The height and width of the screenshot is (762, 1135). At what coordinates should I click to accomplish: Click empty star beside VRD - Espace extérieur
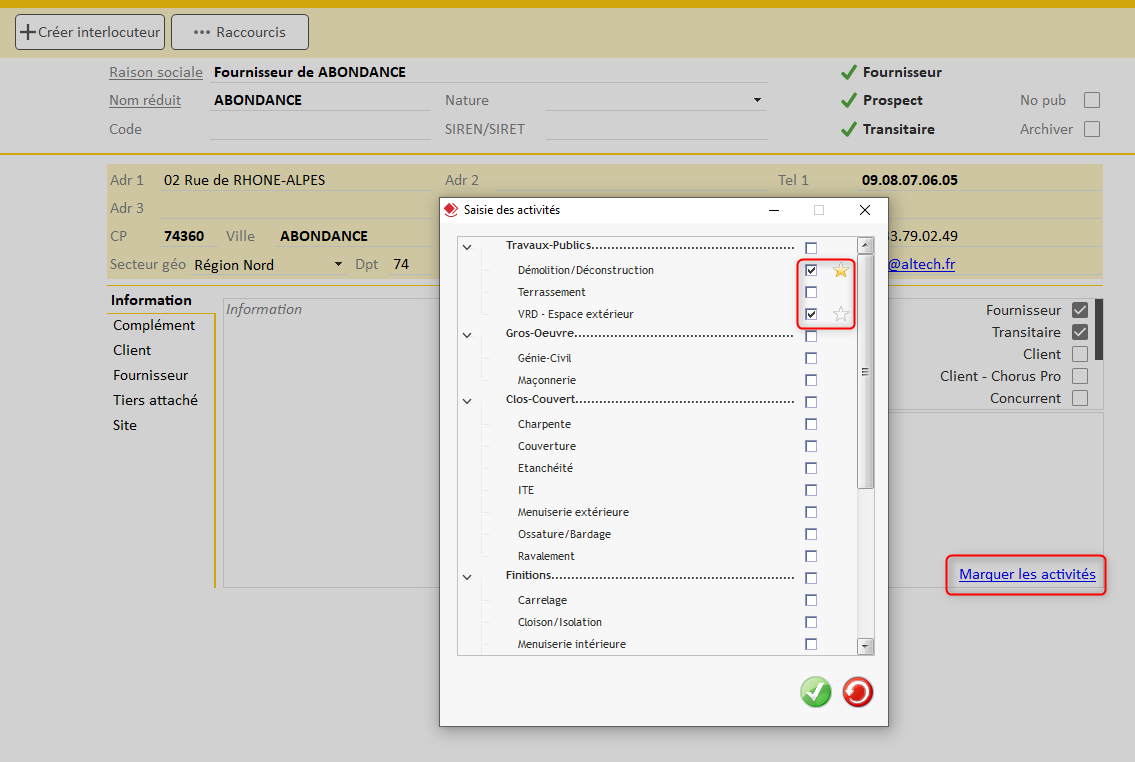[x=841, y=314]
